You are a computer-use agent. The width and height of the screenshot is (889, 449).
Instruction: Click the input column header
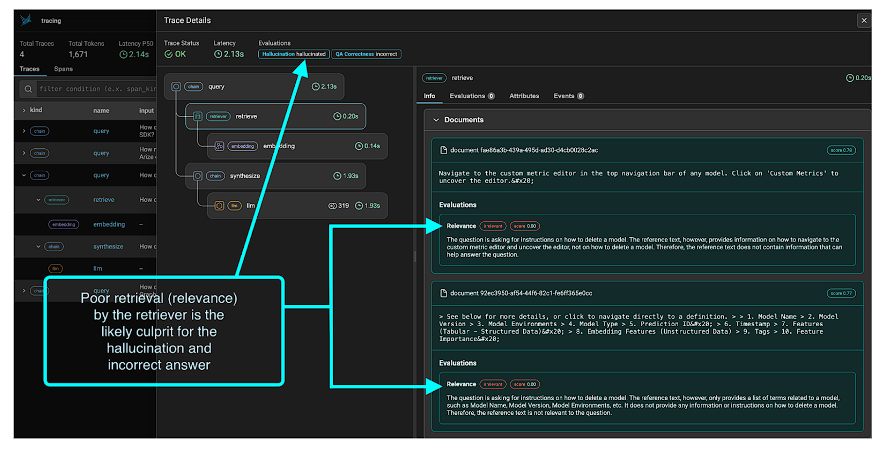pos(146,111)
